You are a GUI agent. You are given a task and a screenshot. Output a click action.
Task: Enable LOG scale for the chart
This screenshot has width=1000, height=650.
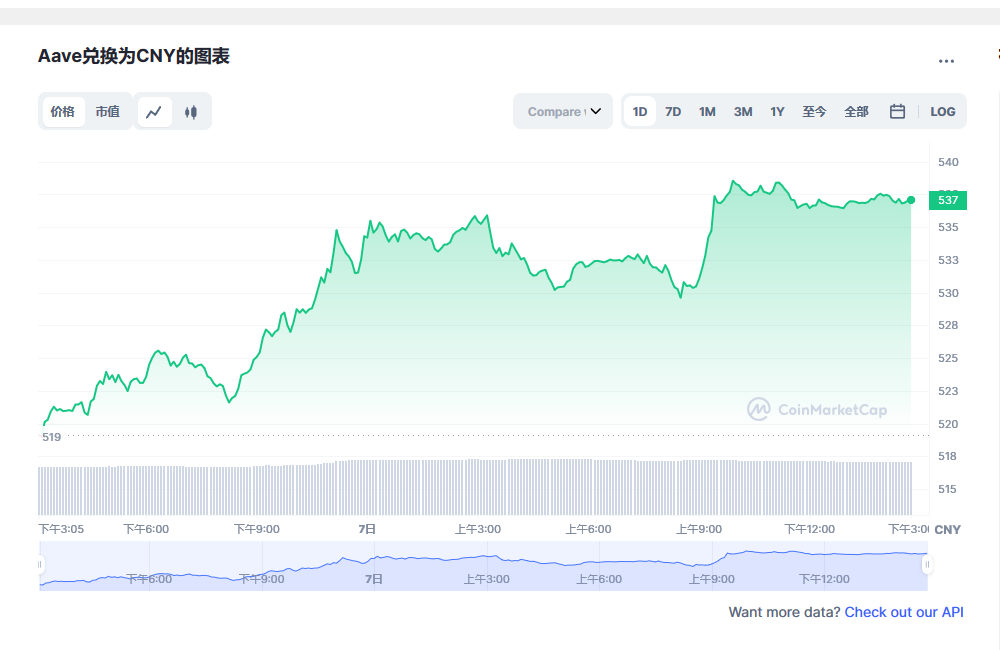coord(942,111)
